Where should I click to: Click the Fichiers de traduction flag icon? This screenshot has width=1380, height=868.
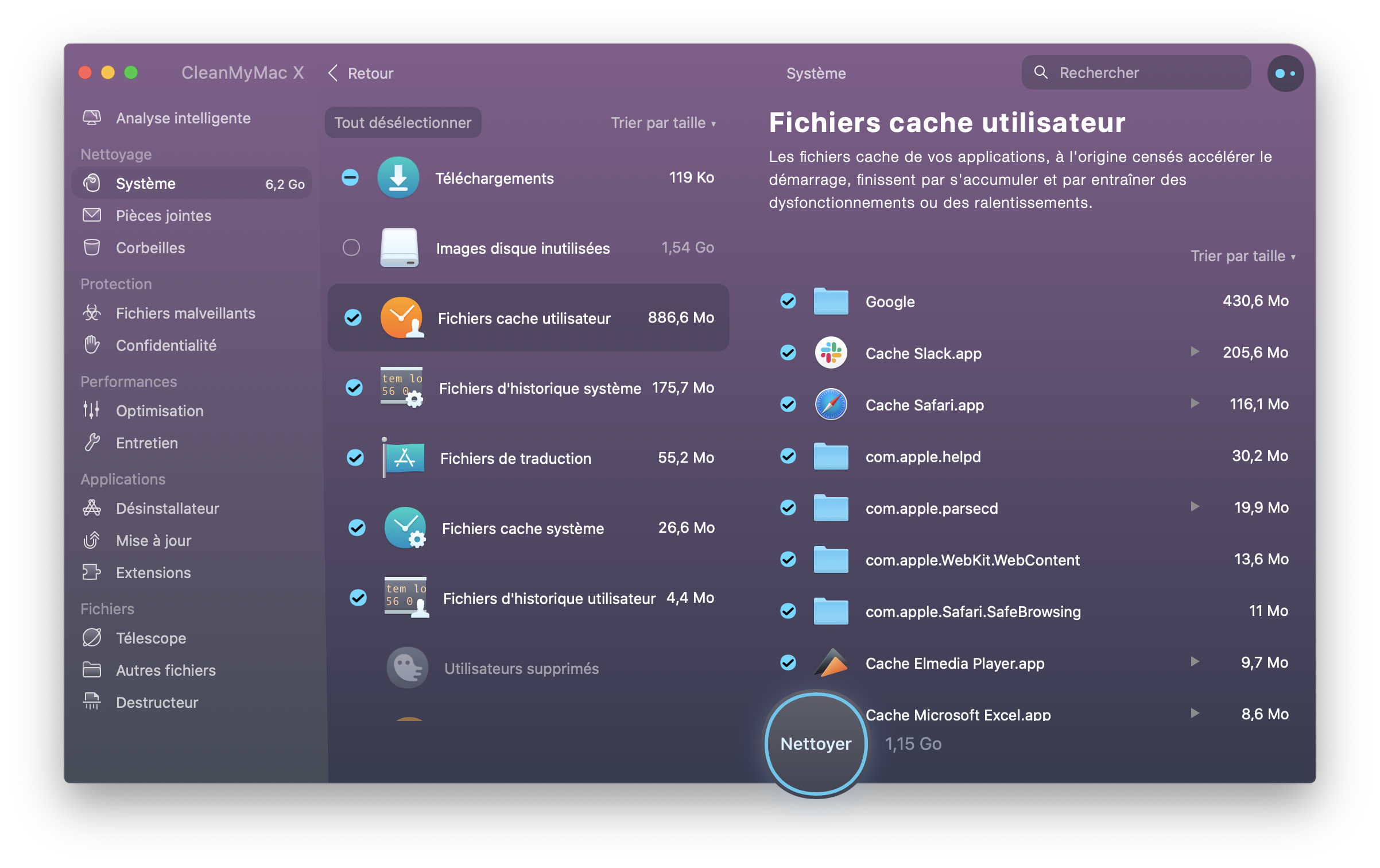[404, 458]
